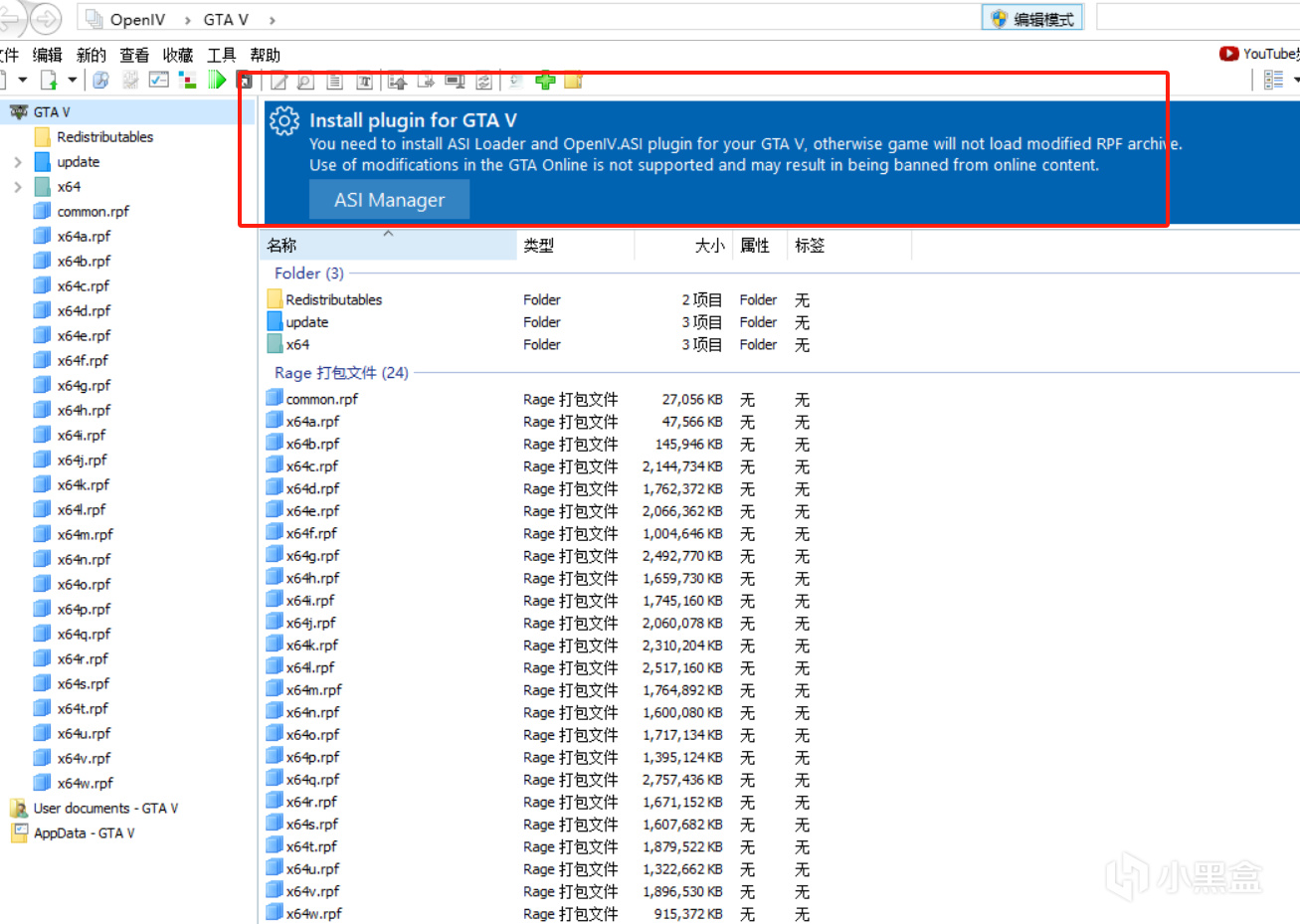Image resolution: width=1300 pixels, height=924 pixels.
Task: Click the toolbar icon with letter T
Action: pyautogui.click(x=364, y=82)
